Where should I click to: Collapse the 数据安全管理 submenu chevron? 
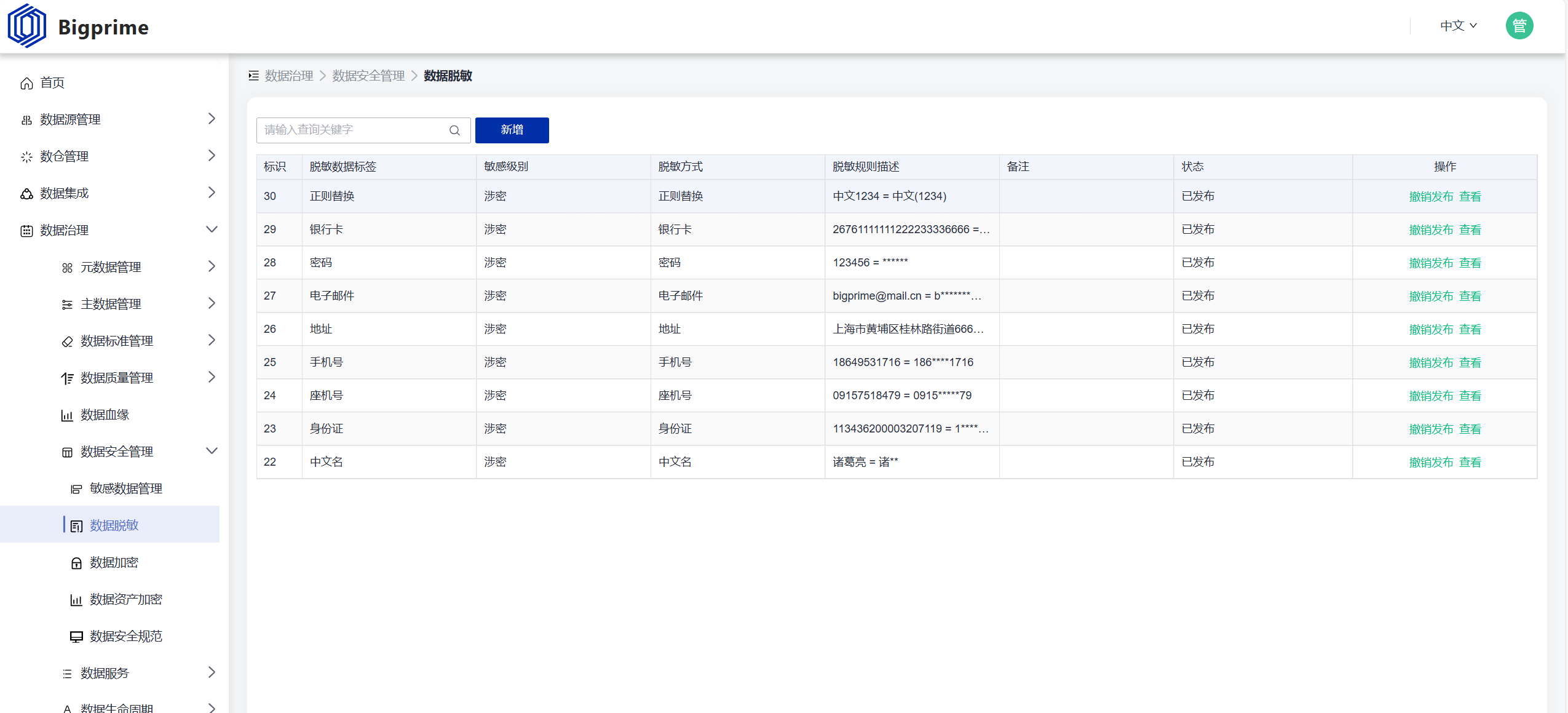click(212, 450)
